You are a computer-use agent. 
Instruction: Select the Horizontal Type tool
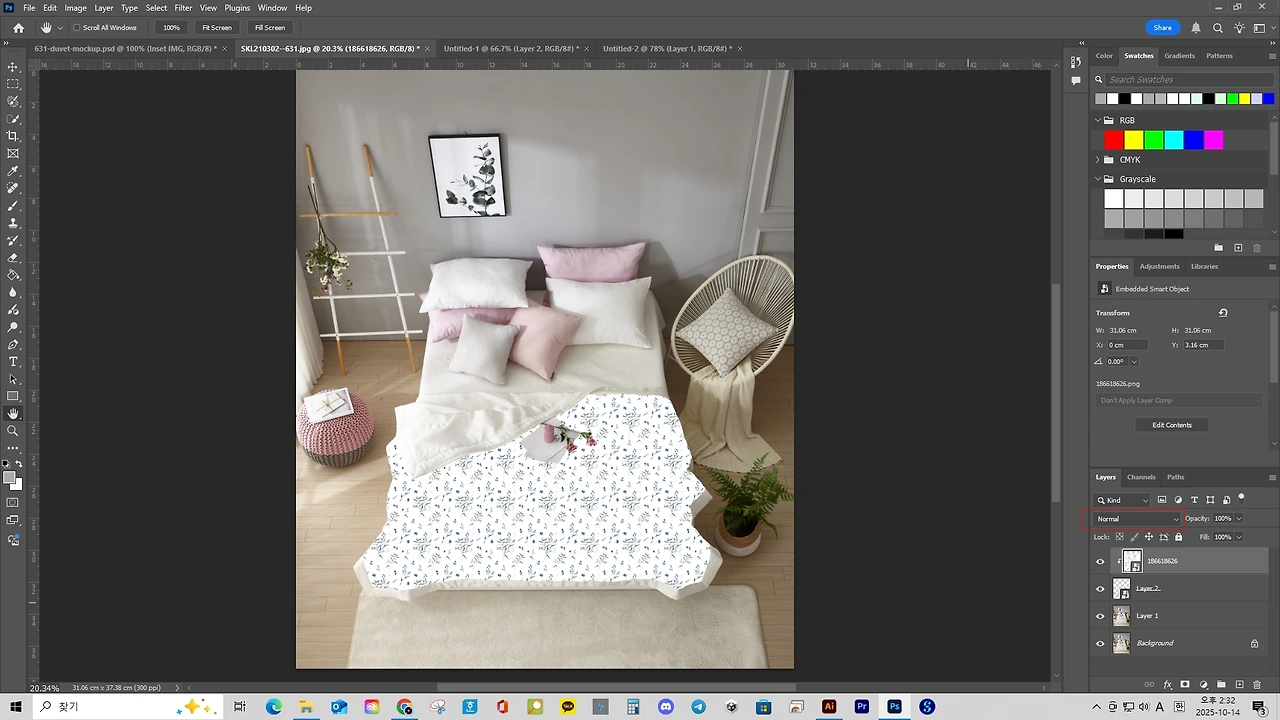point(13,362)
